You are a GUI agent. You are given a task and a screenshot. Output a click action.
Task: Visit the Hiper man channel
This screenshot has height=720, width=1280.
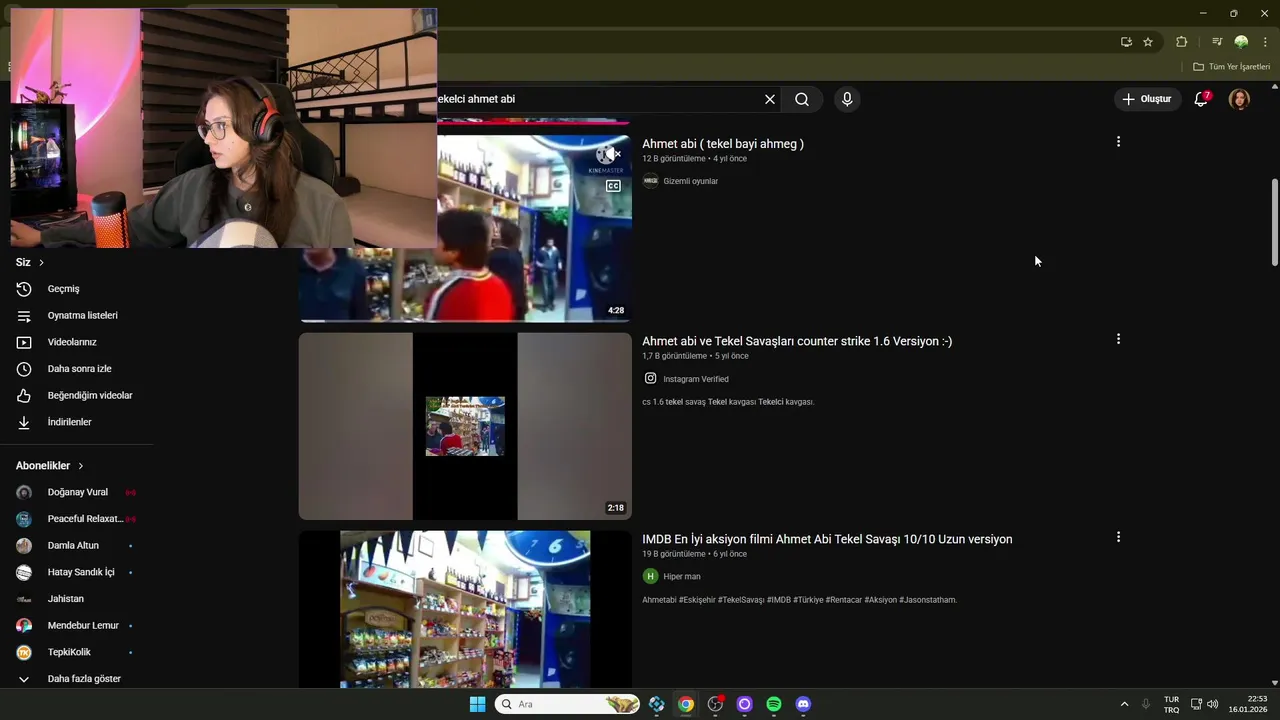click(x=681, y=576)
